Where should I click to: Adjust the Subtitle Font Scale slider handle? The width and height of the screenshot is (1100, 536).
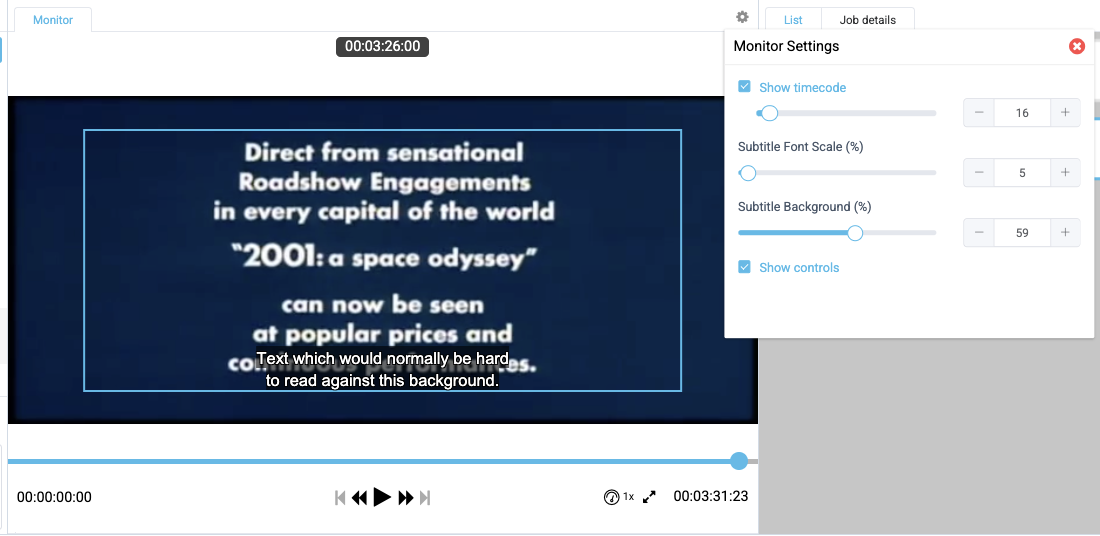(x=748, y=173)
